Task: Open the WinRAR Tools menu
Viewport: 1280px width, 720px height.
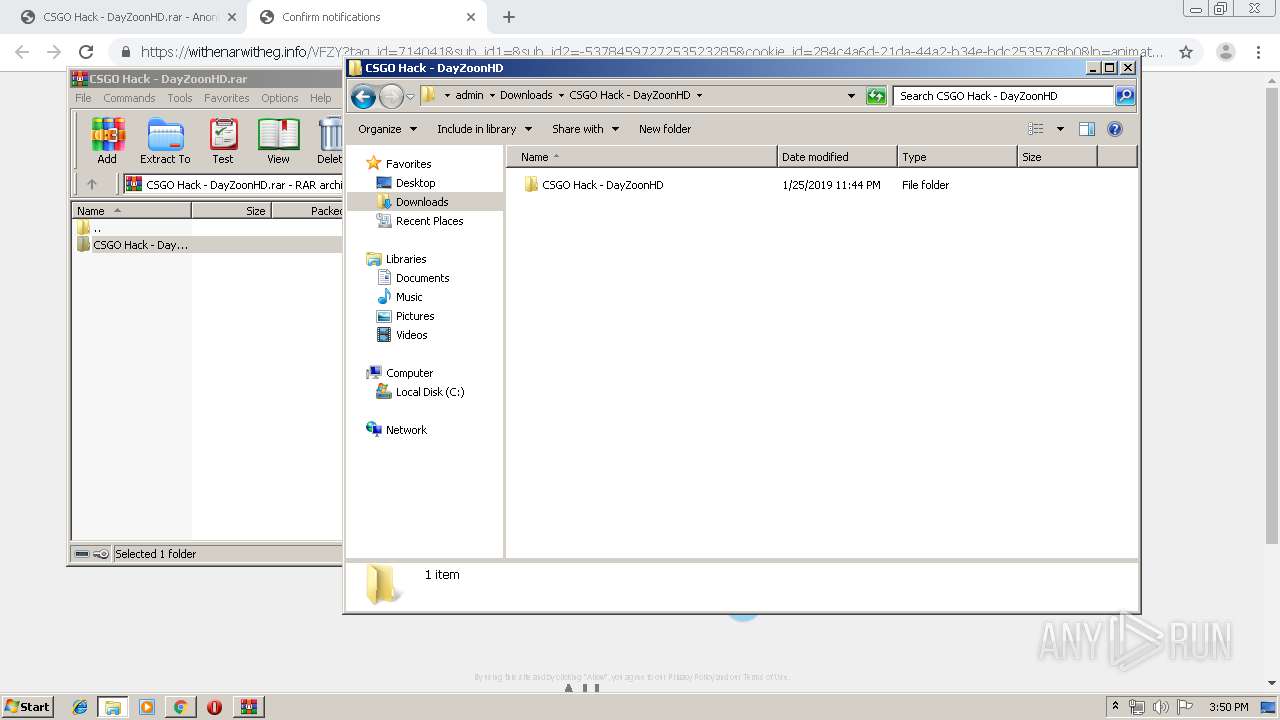Action: 180,98
